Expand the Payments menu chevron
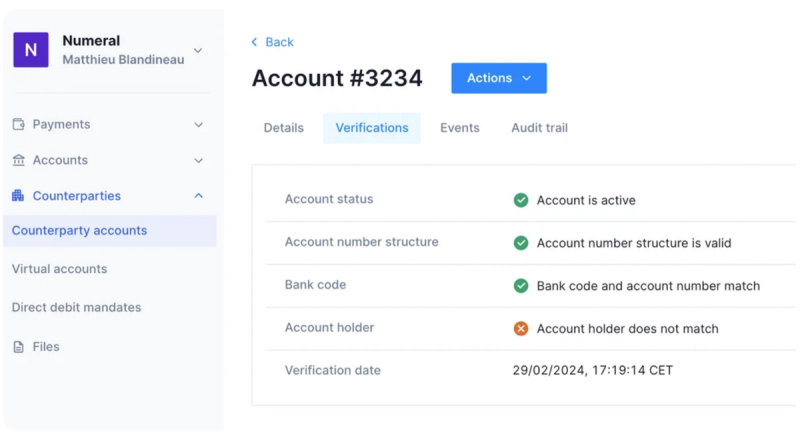Viewport: 800px width, 445px height. 198,125
